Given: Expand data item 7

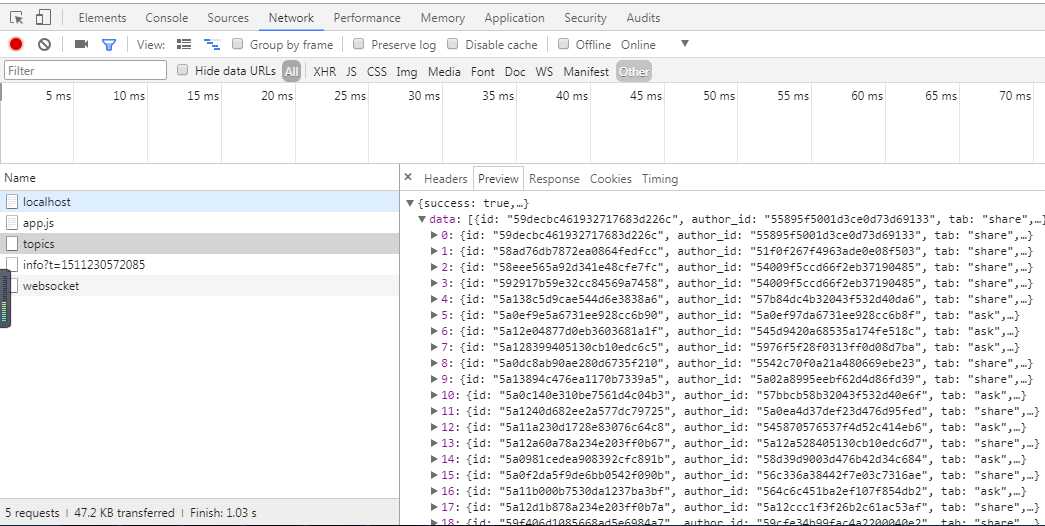Looking at the screenshot, I should [435, 347].
